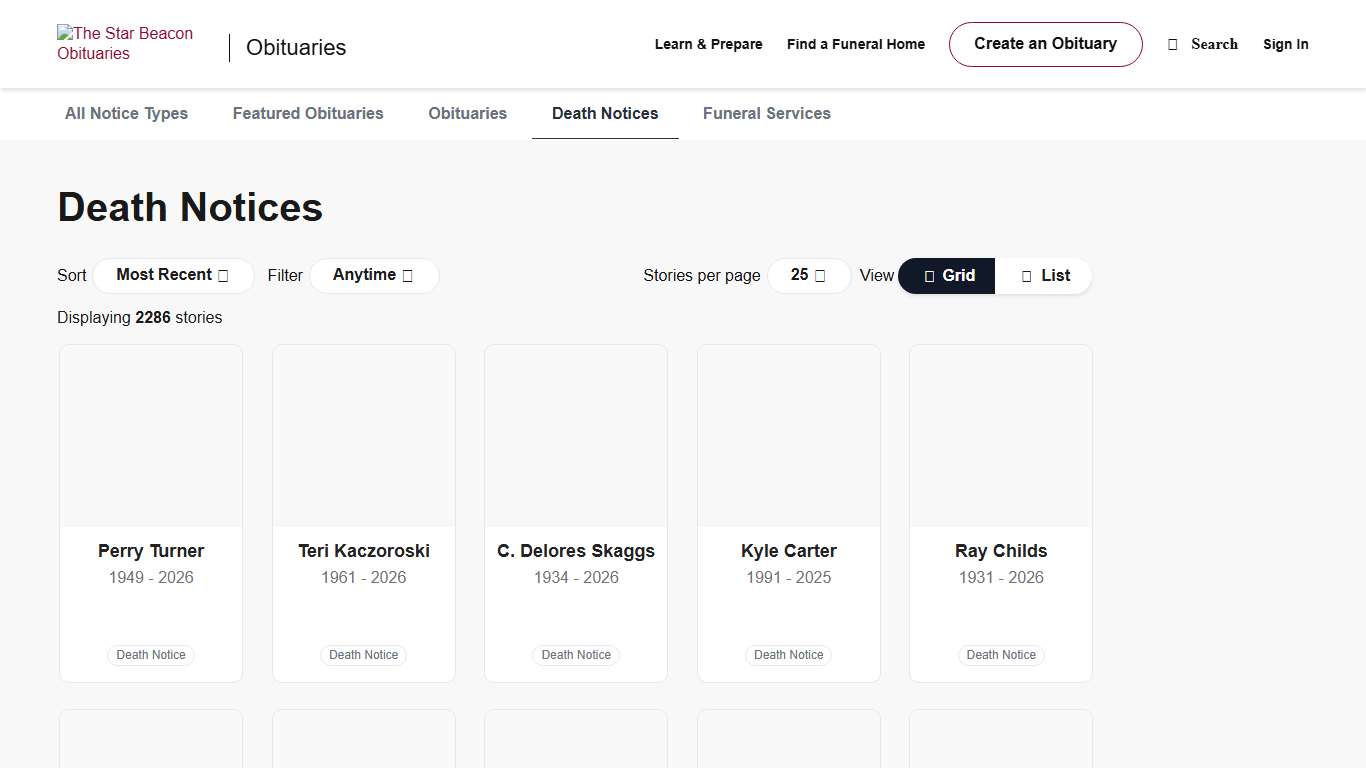1366x768 pixels.
Task: Open Perry Turner's photo thumbnail
Action: pos(151,436)
